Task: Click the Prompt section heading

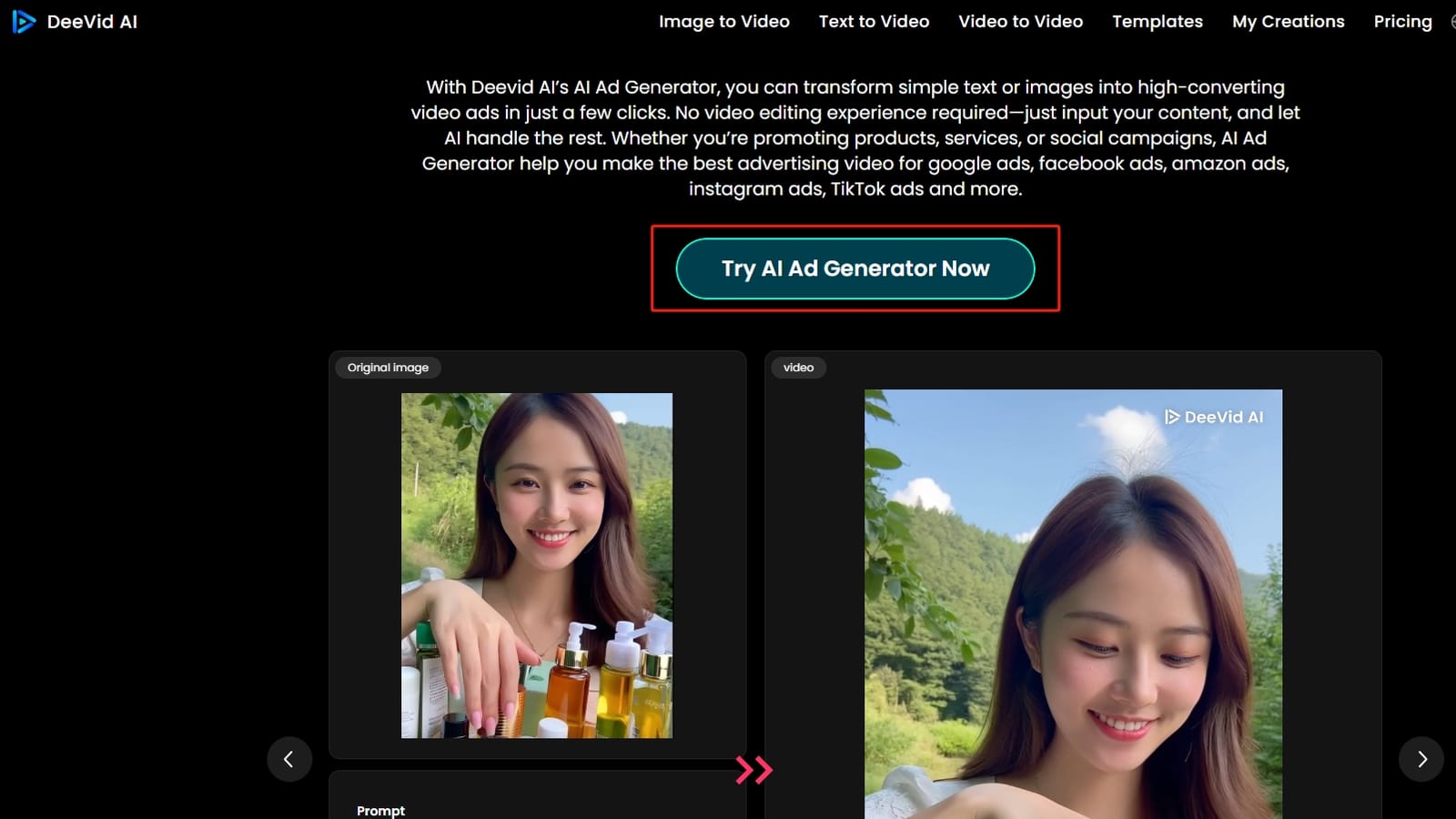Action: (x=380, y=810)
